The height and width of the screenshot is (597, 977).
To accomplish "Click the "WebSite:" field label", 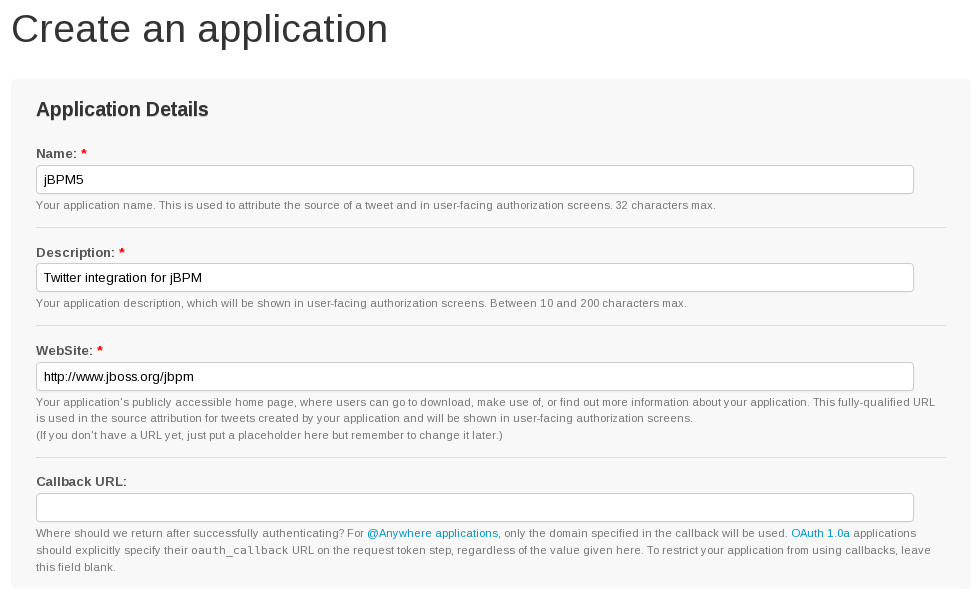I will click(x=64, y=351).
